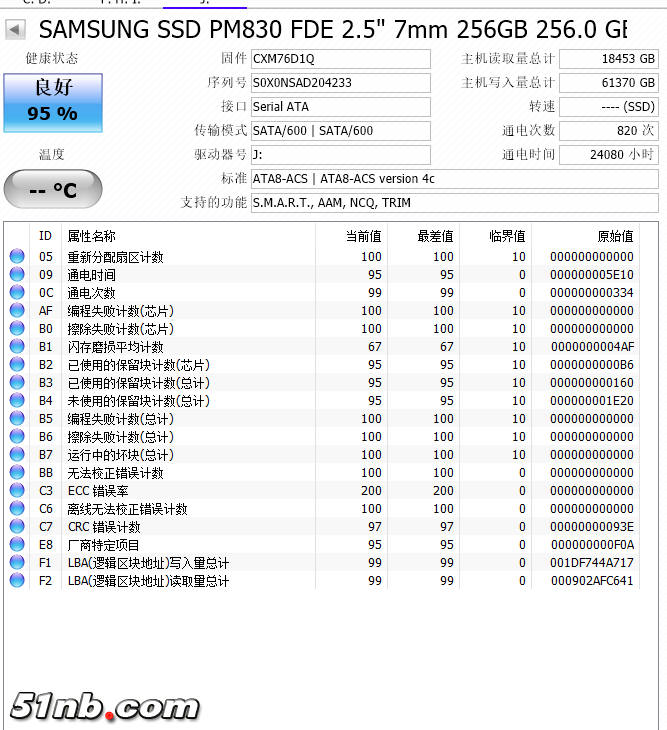Select status orb for attribute C6 row
This screenshot has height=730, width=667.
17,508
